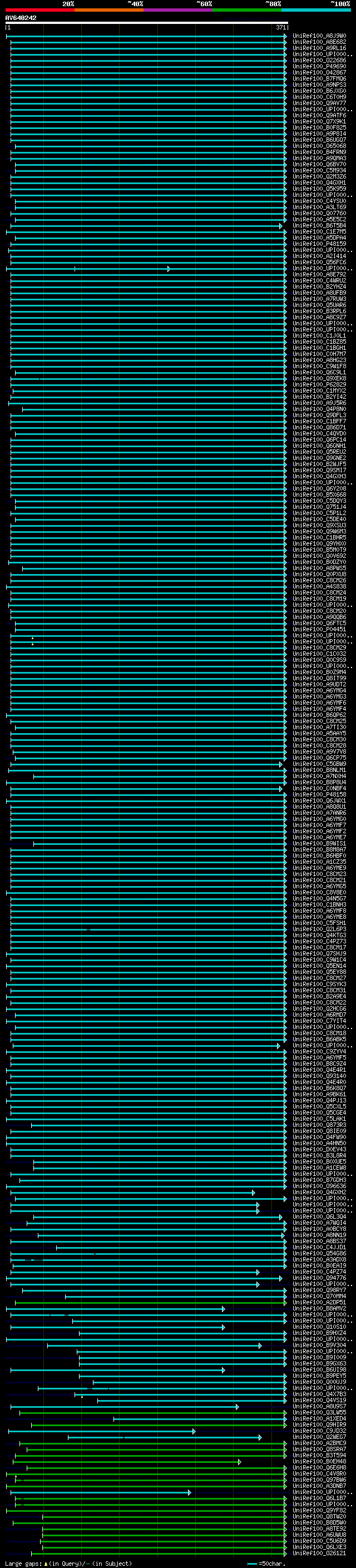Image resolution: width=356 pixels, height=1568 pixels.
Task: Select hit name UniRef100_C1E7M5
Action: pos(319,231)
